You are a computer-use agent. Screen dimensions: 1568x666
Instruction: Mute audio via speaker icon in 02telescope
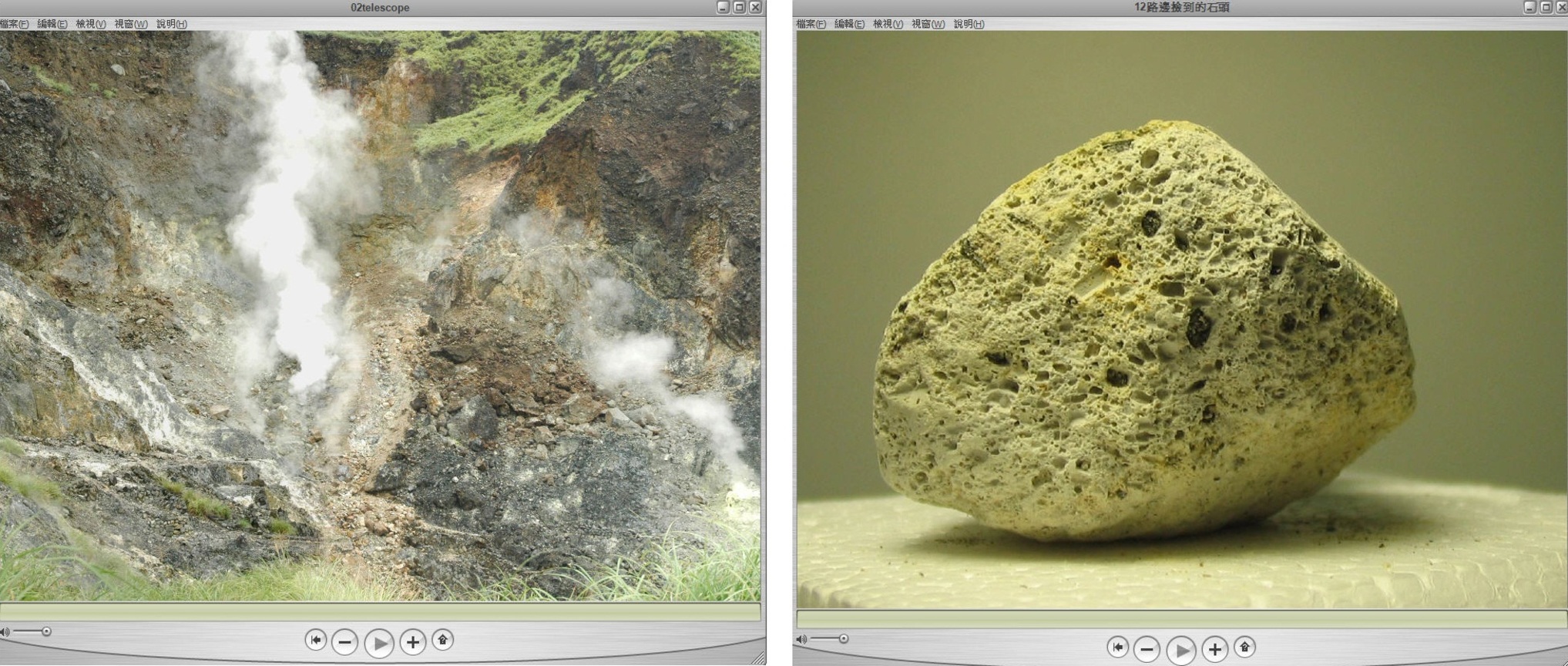[5, 632]
